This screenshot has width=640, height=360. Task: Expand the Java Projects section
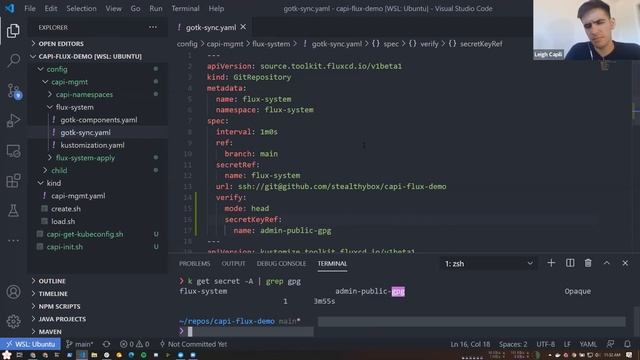(62, 319)
